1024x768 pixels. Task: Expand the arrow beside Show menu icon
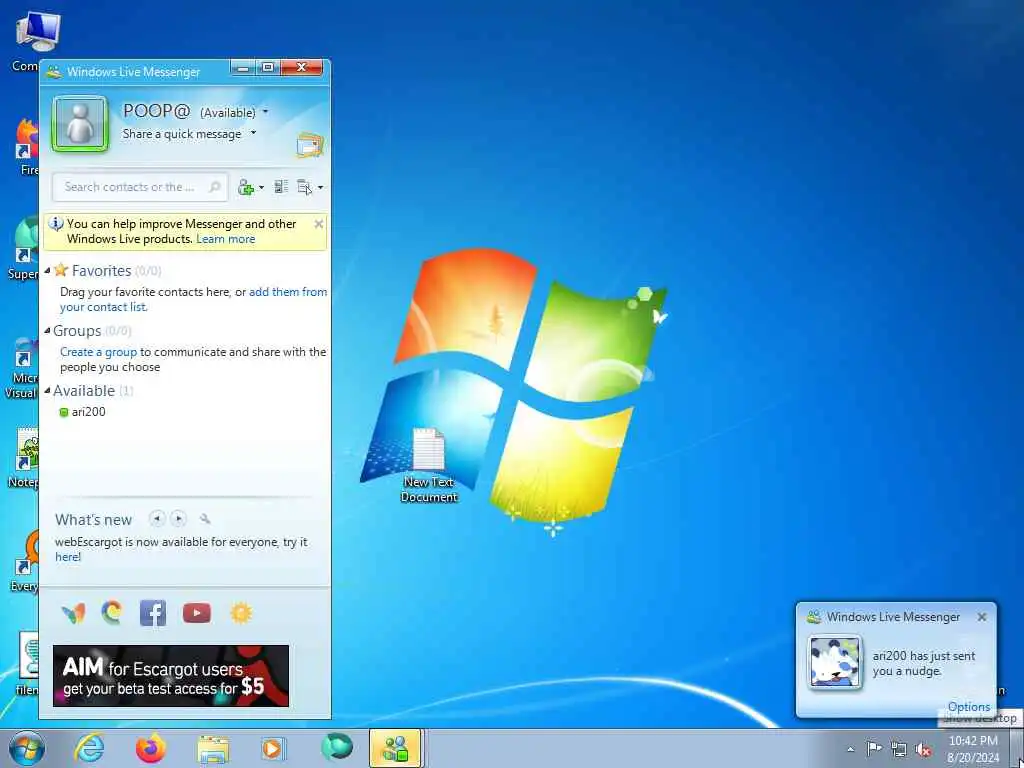tap(320, 188)
